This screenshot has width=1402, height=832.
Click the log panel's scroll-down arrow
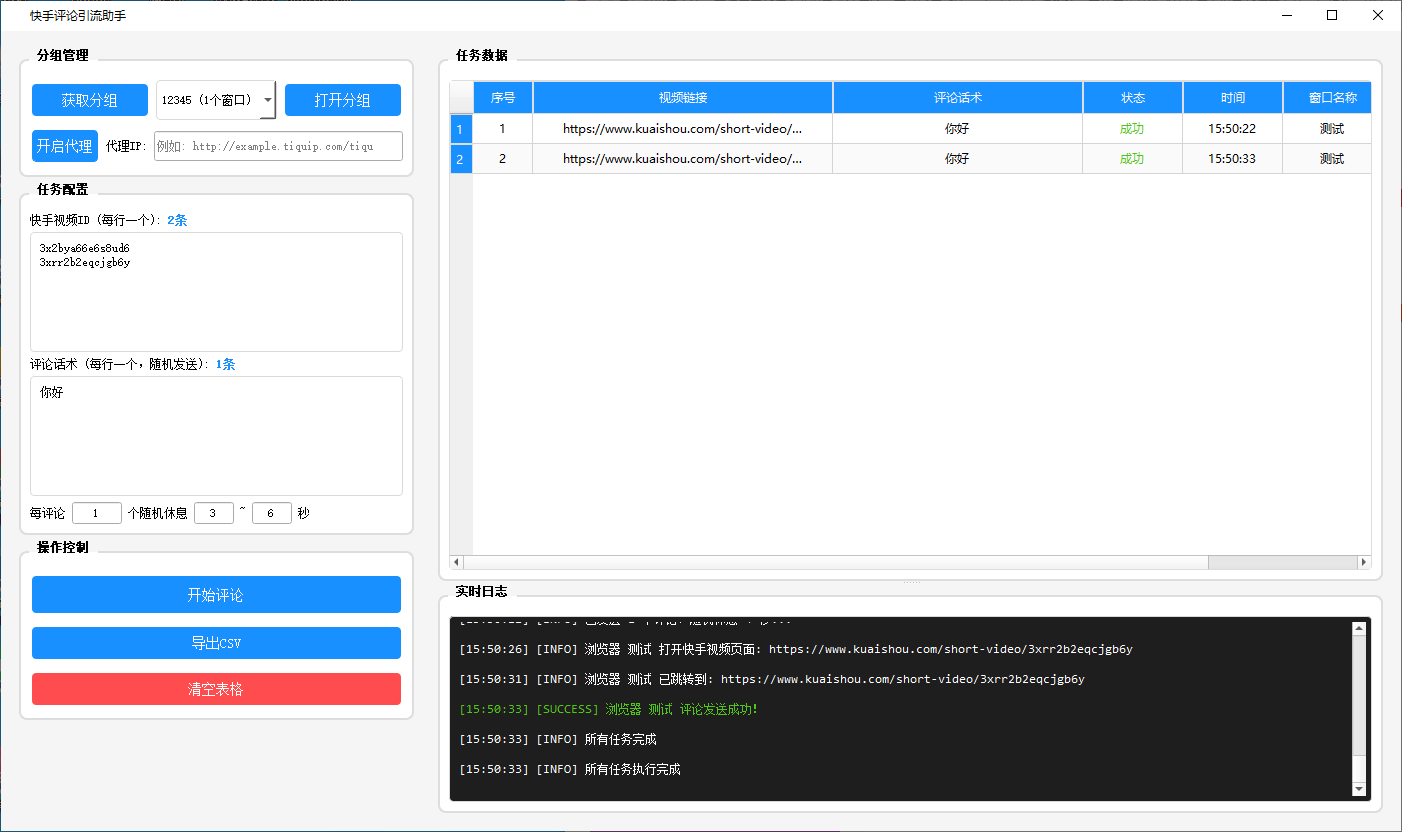(x=1359, y=789)
